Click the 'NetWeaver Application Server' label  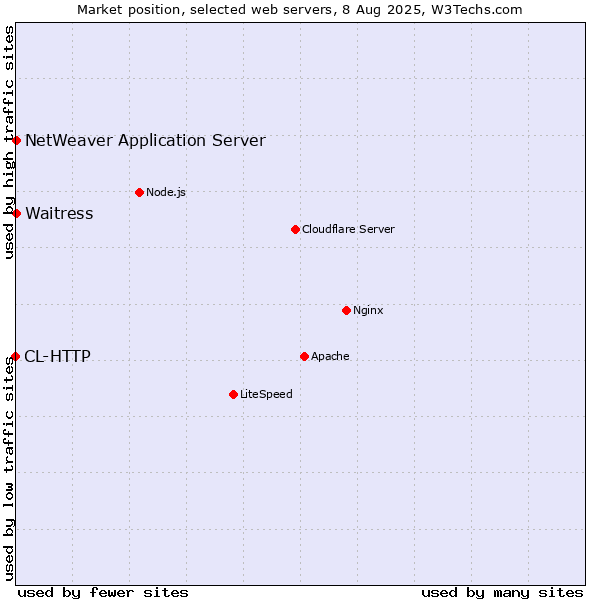145,141
